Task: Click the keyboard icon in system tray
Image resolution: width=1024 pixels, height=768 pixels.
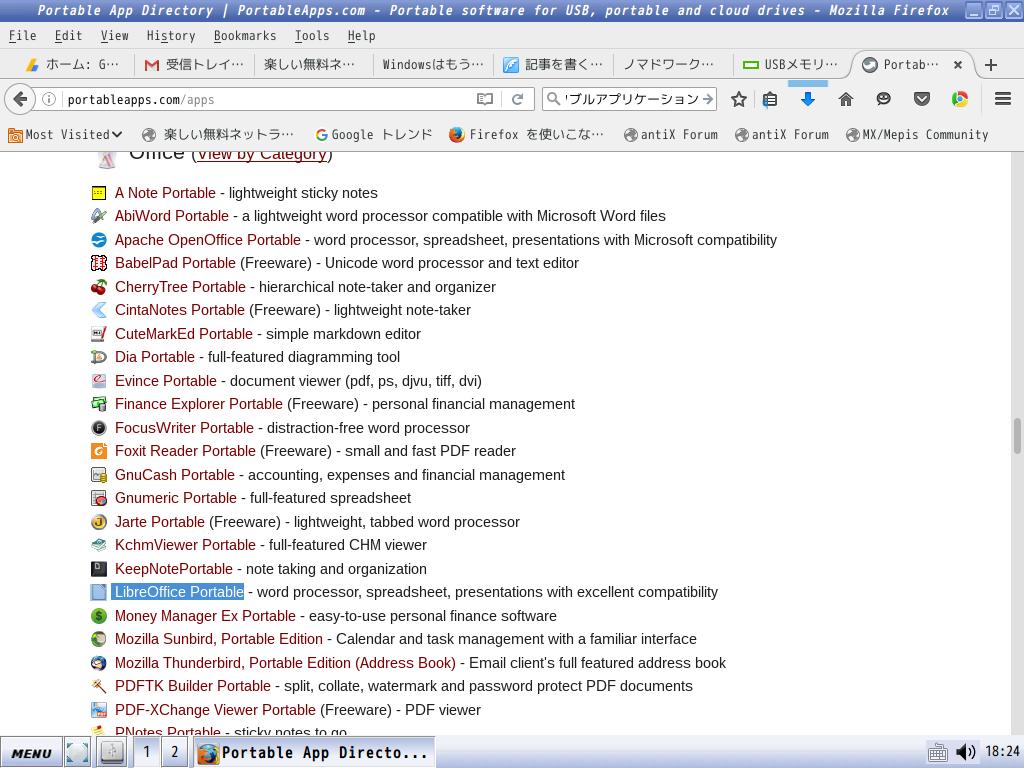Action: point(937,752)
